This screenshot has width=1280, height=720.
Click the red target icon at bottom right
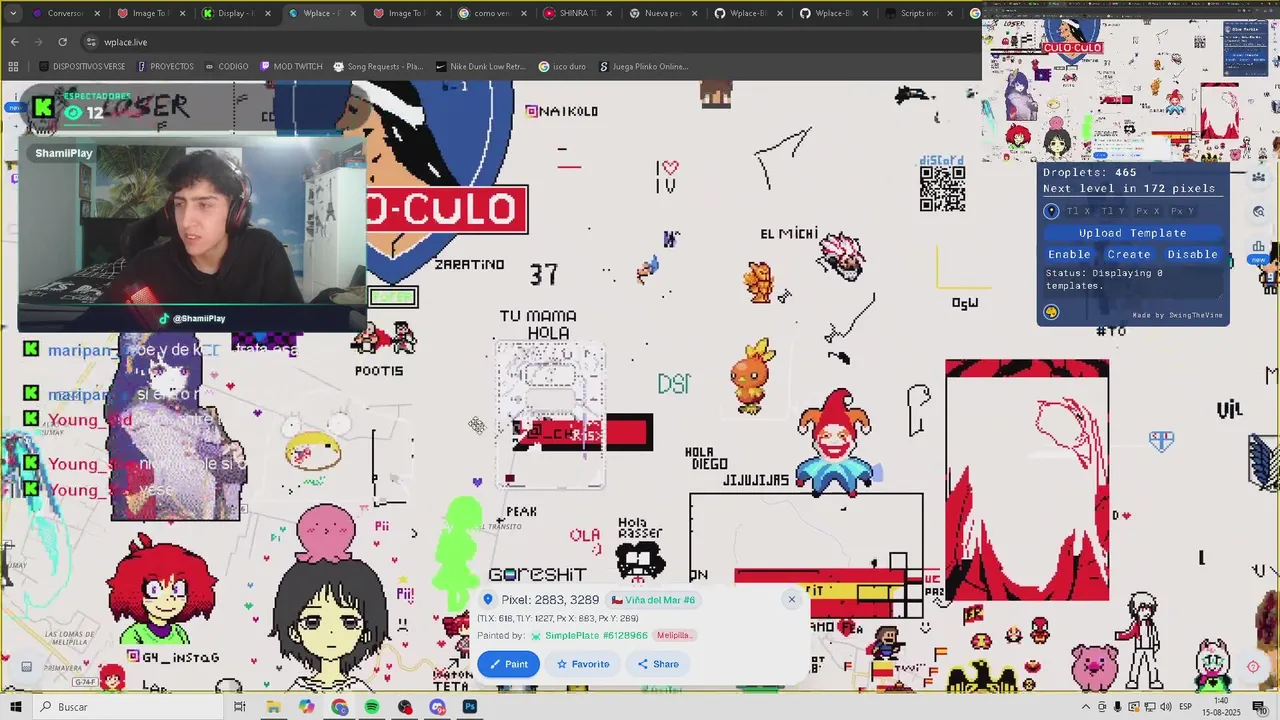[x=1253, y=667]
